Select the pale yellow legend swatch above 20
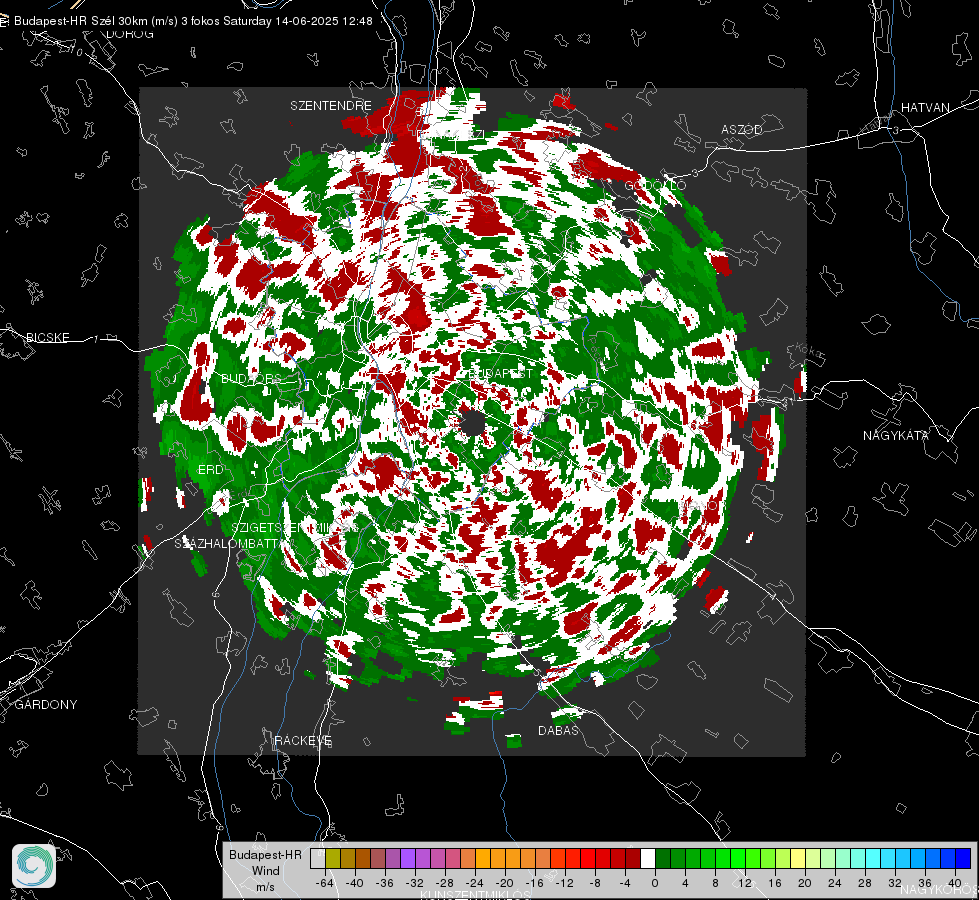Image resolution: width=979 pixels, height=900 pixels. (x=798, y=859)
